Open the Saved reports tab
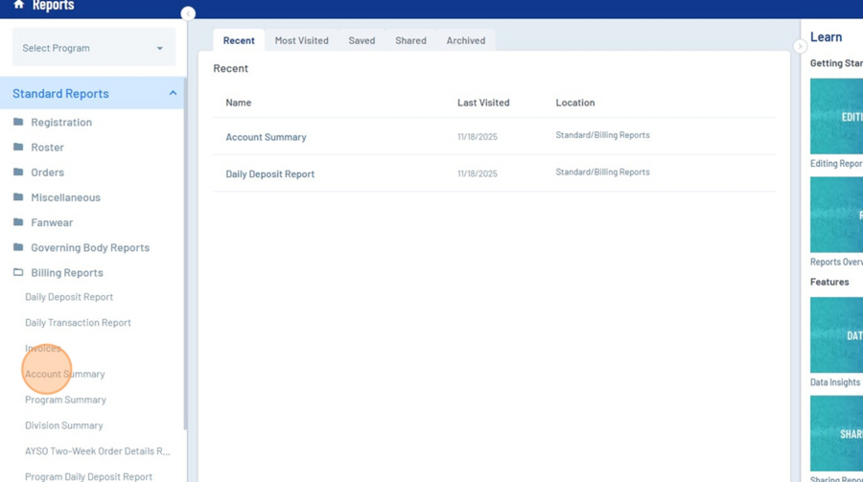The image size is (863, 482). (361, 41)
